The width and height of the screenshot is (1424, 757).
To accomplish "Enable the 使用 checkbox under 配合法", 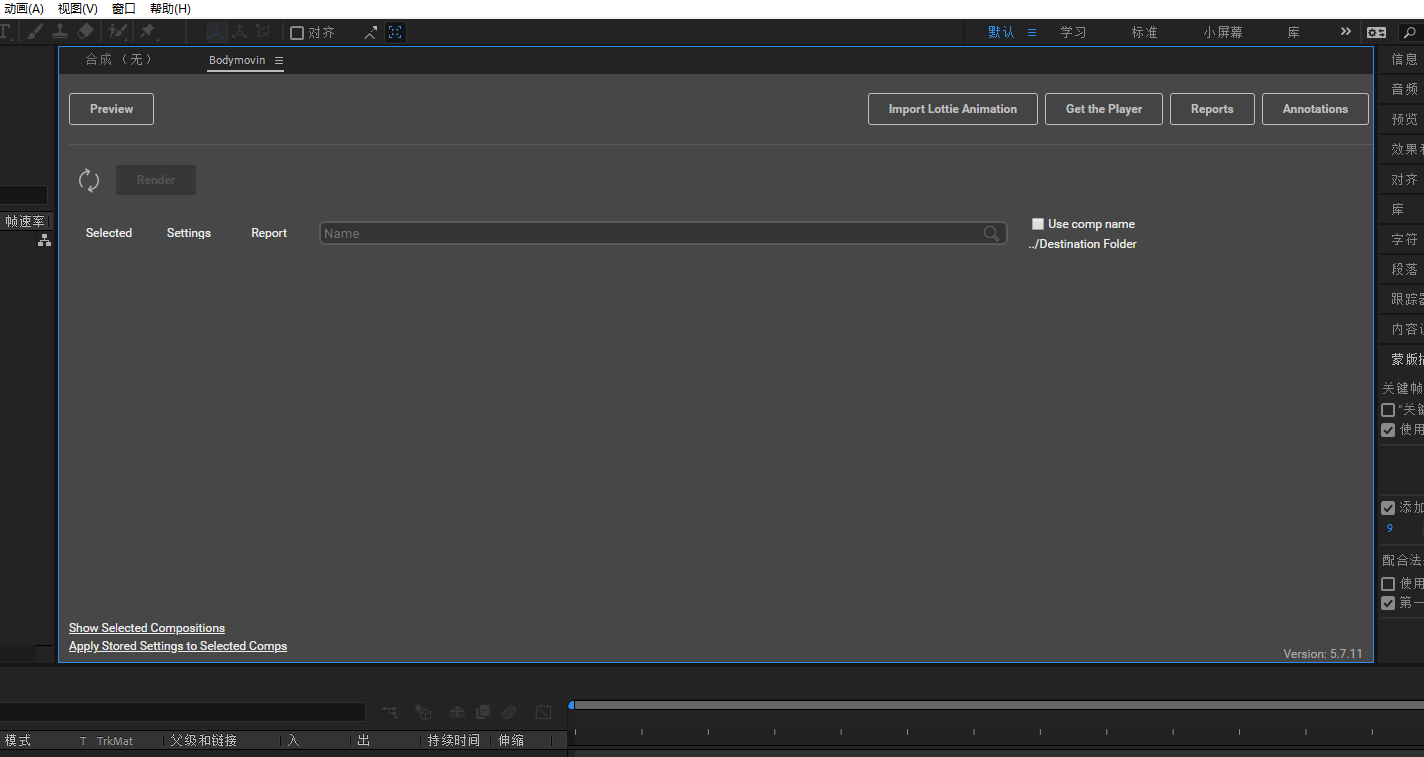I will click(1388, 584).
